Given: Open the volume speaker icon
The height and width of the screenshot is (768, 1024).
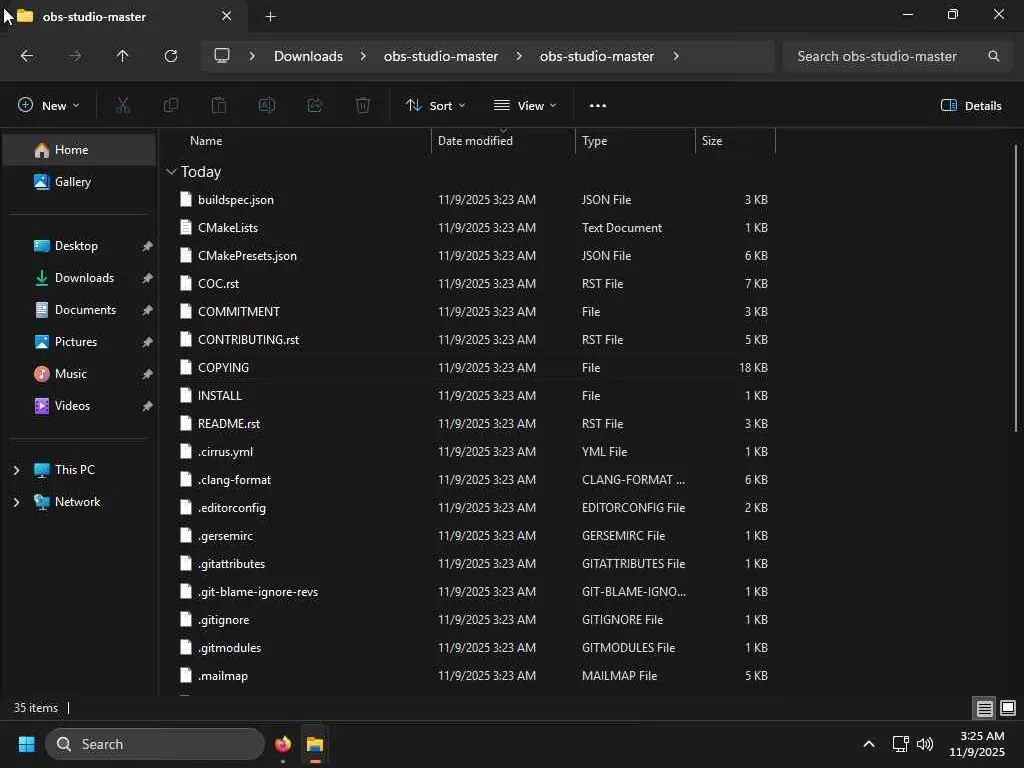Looking at the screenshot, I should [925, 744].
